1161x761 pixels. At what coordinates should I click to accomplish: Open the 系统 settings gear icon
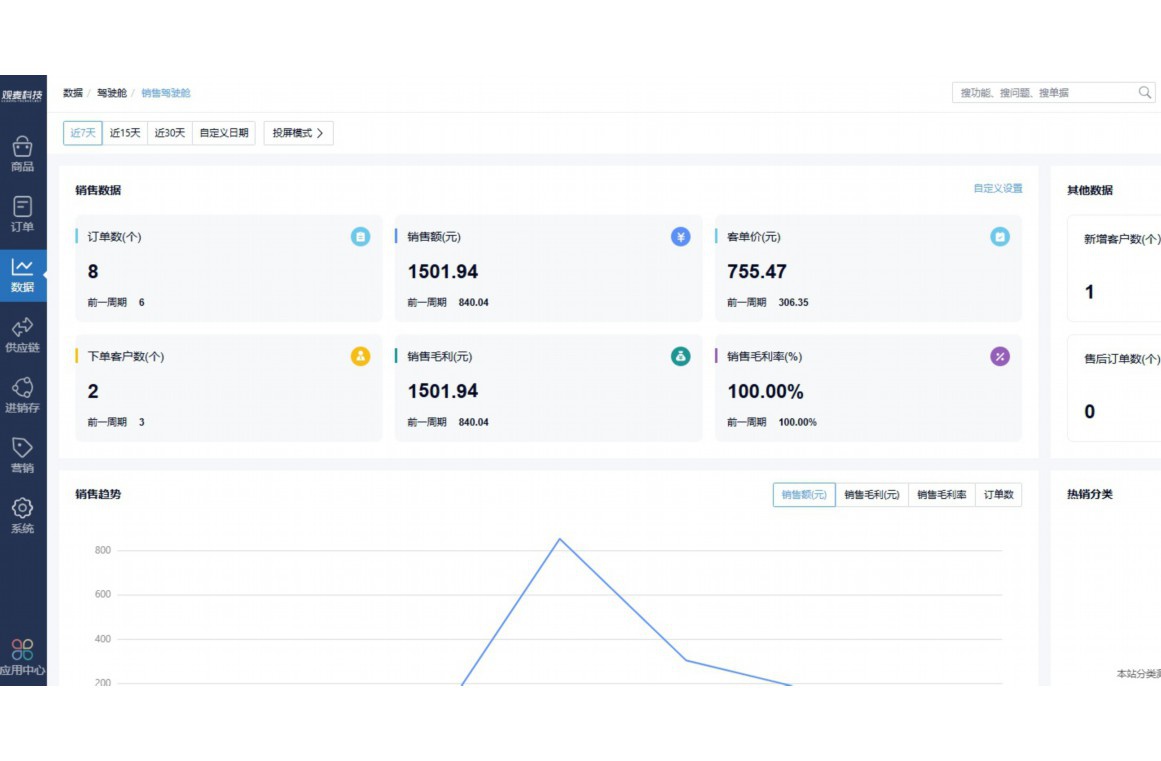point(22,508)
